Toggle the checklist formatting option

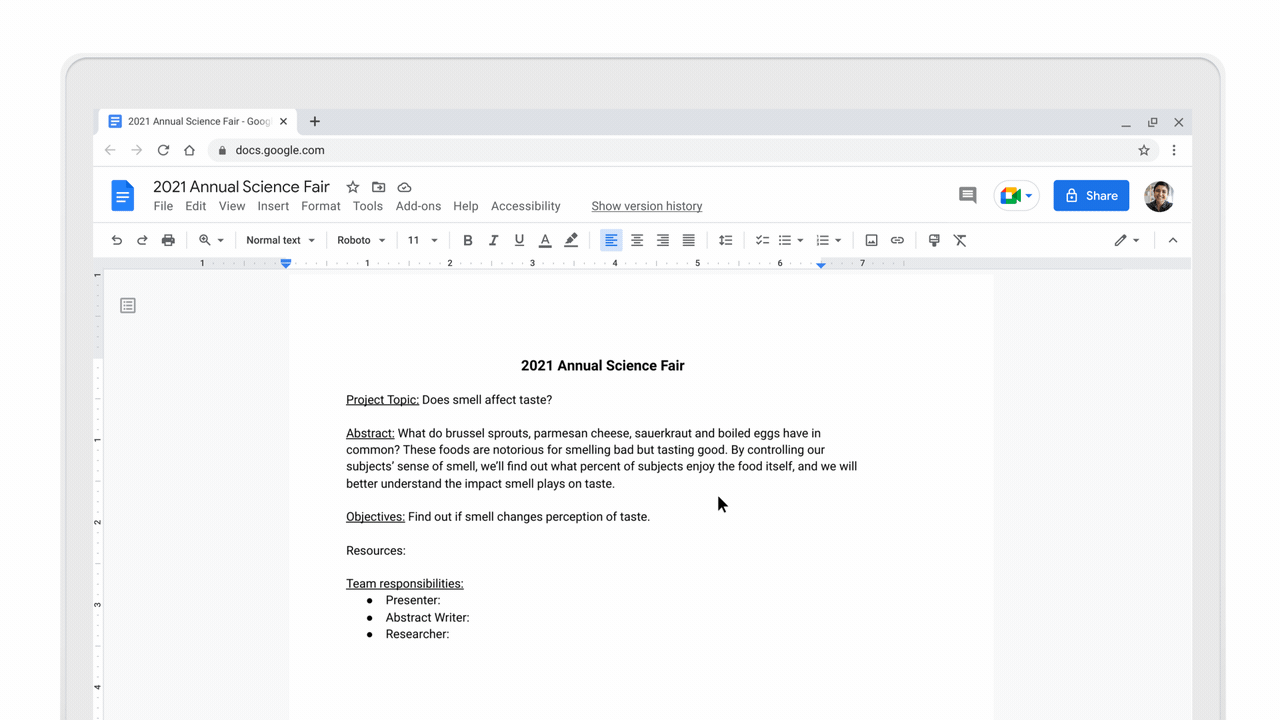click(762, 240)
